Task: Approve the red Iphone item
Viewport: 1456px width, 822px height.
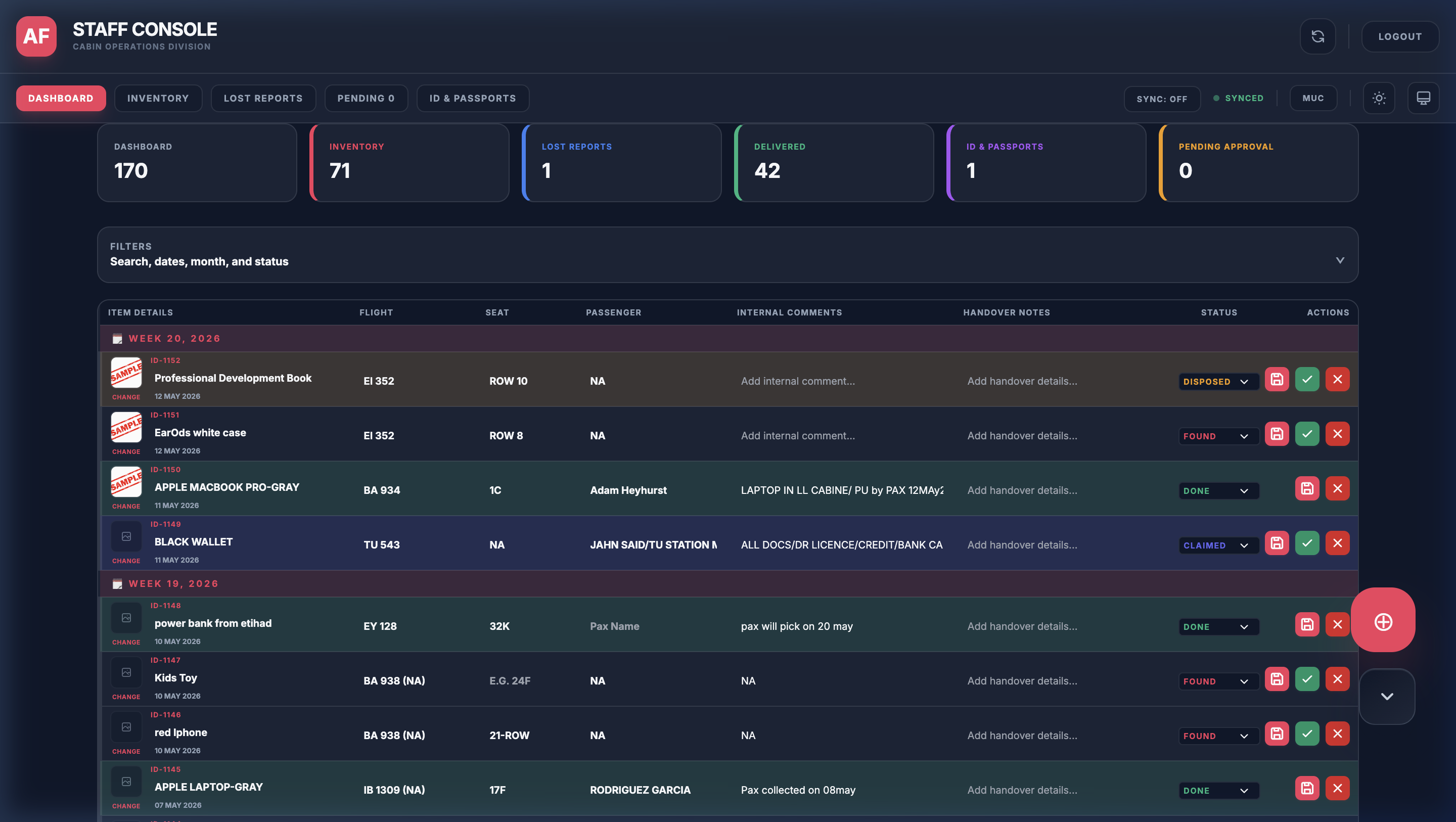Action: [x=1307, y=734]
